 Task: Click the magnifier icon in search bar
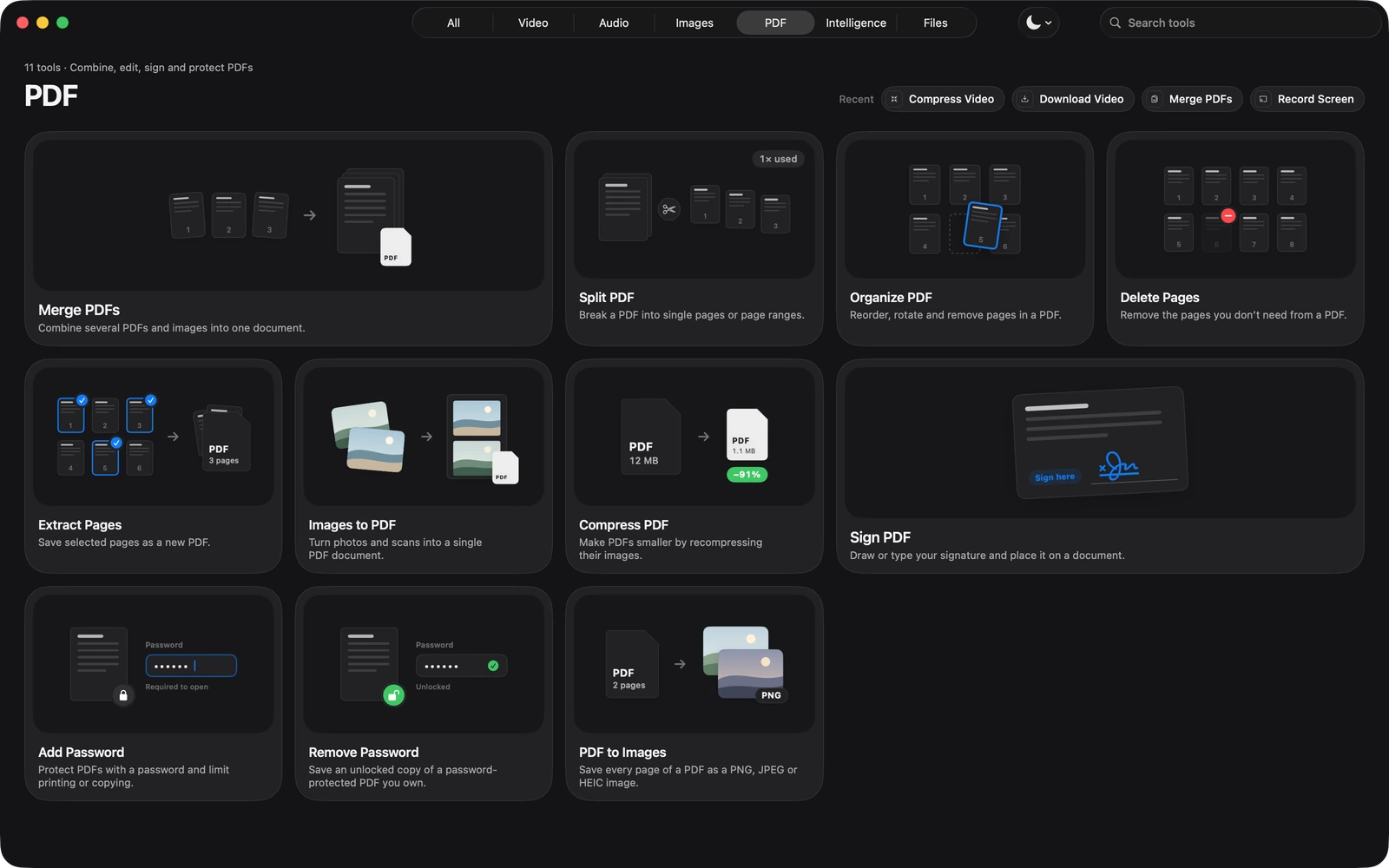[1115, 23]
